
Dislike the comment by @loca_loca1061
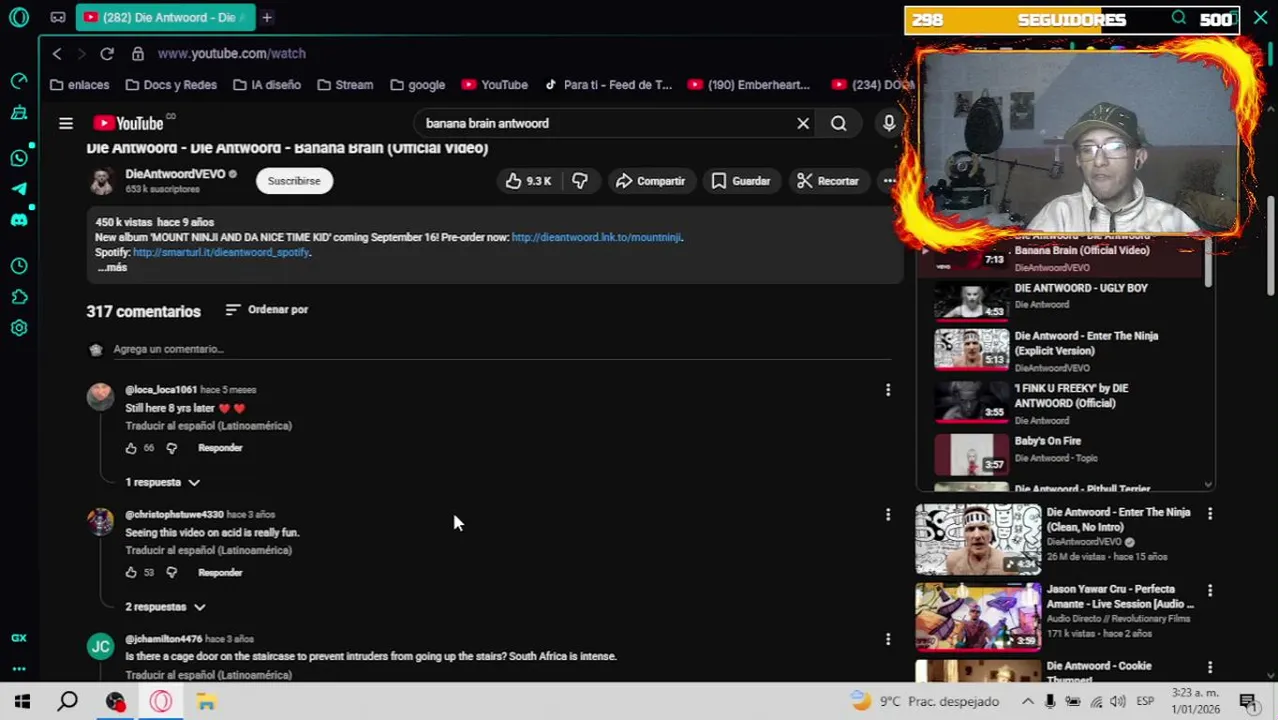coord(172,448)
